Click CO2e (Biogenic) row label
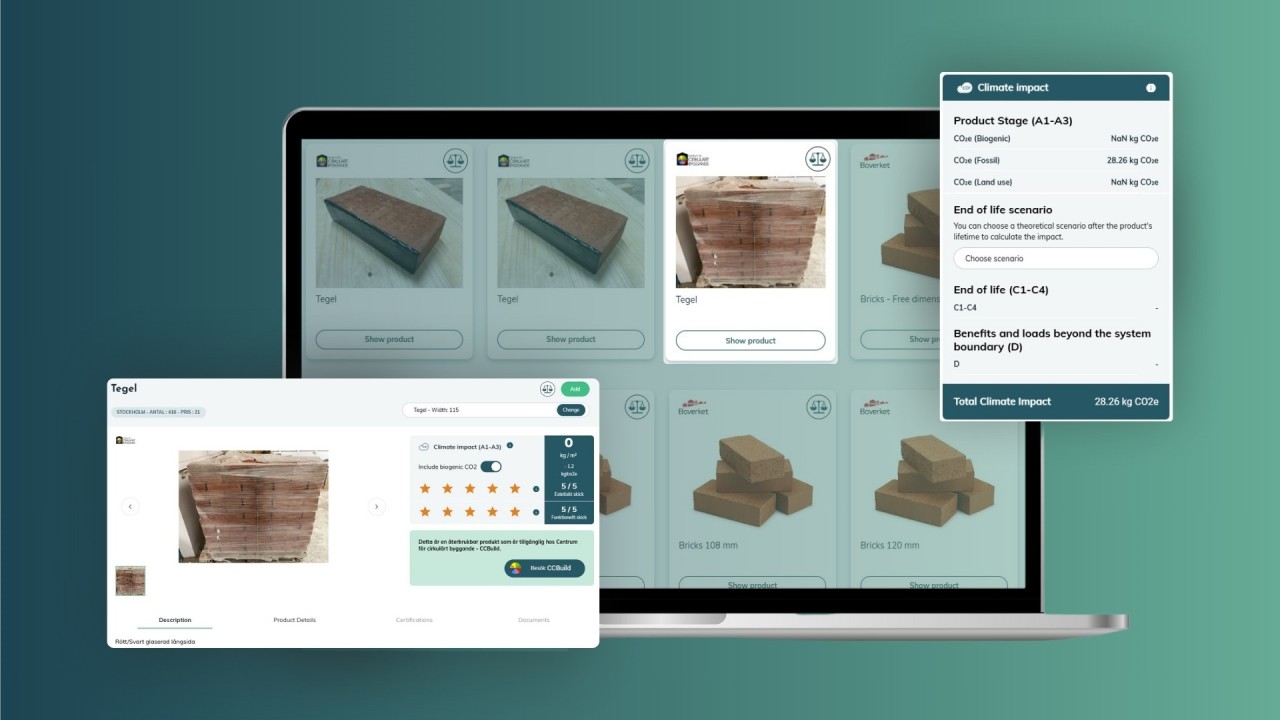This screenshot has height=720, width=1280. 982,139
